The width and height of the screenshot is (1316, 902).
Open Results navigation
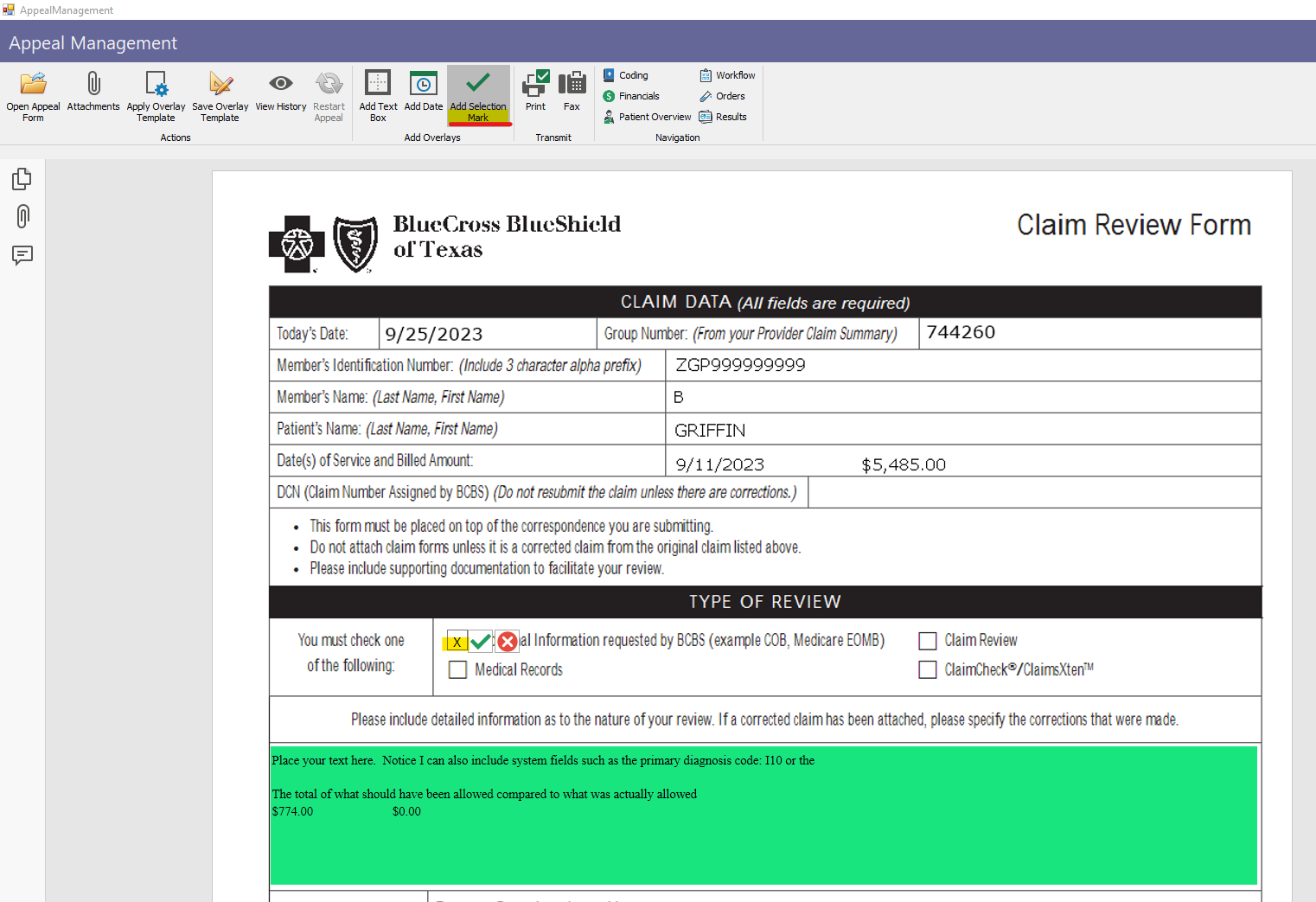[x=723, y=117]
